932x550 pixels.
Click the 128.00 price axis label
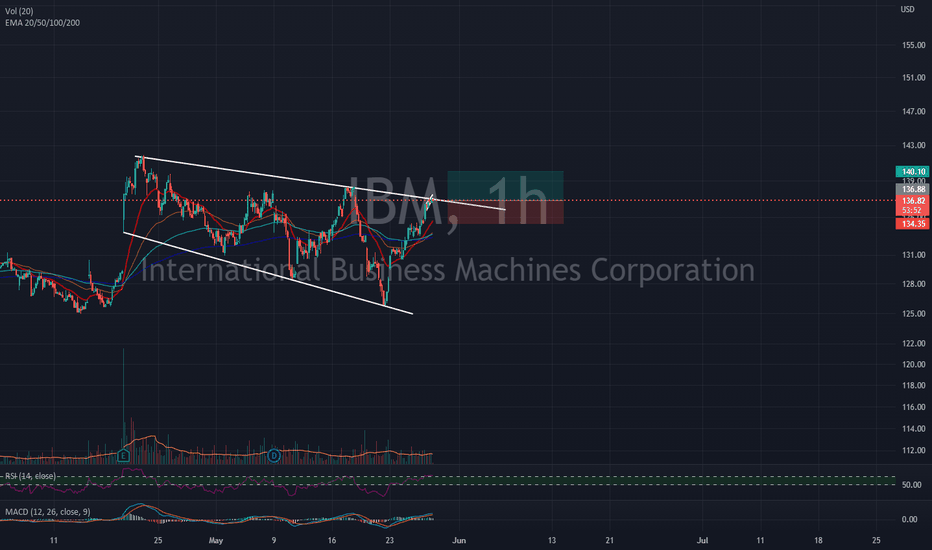tap(914, 284)
